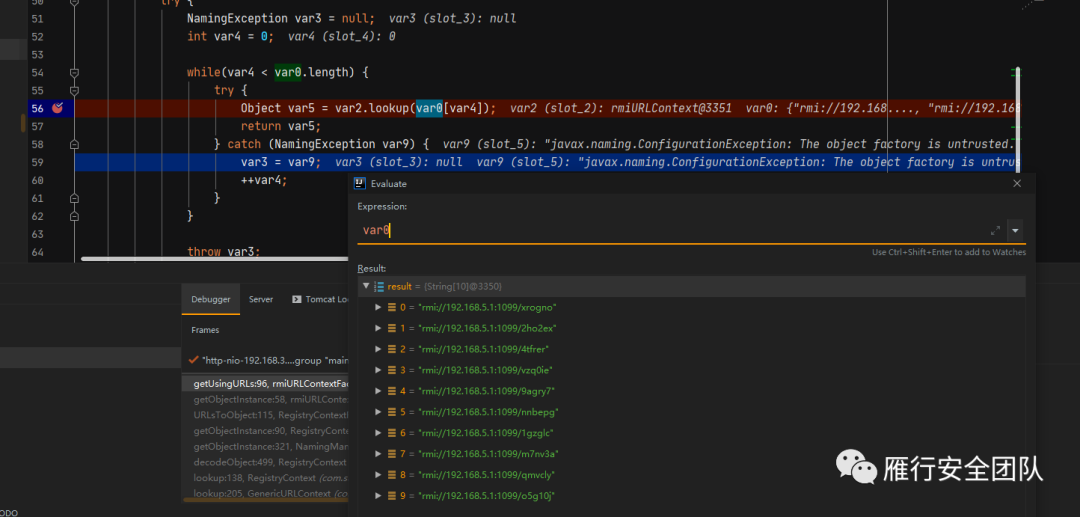
Task: Collapse the result String[10] node
Action: point(366,286)
